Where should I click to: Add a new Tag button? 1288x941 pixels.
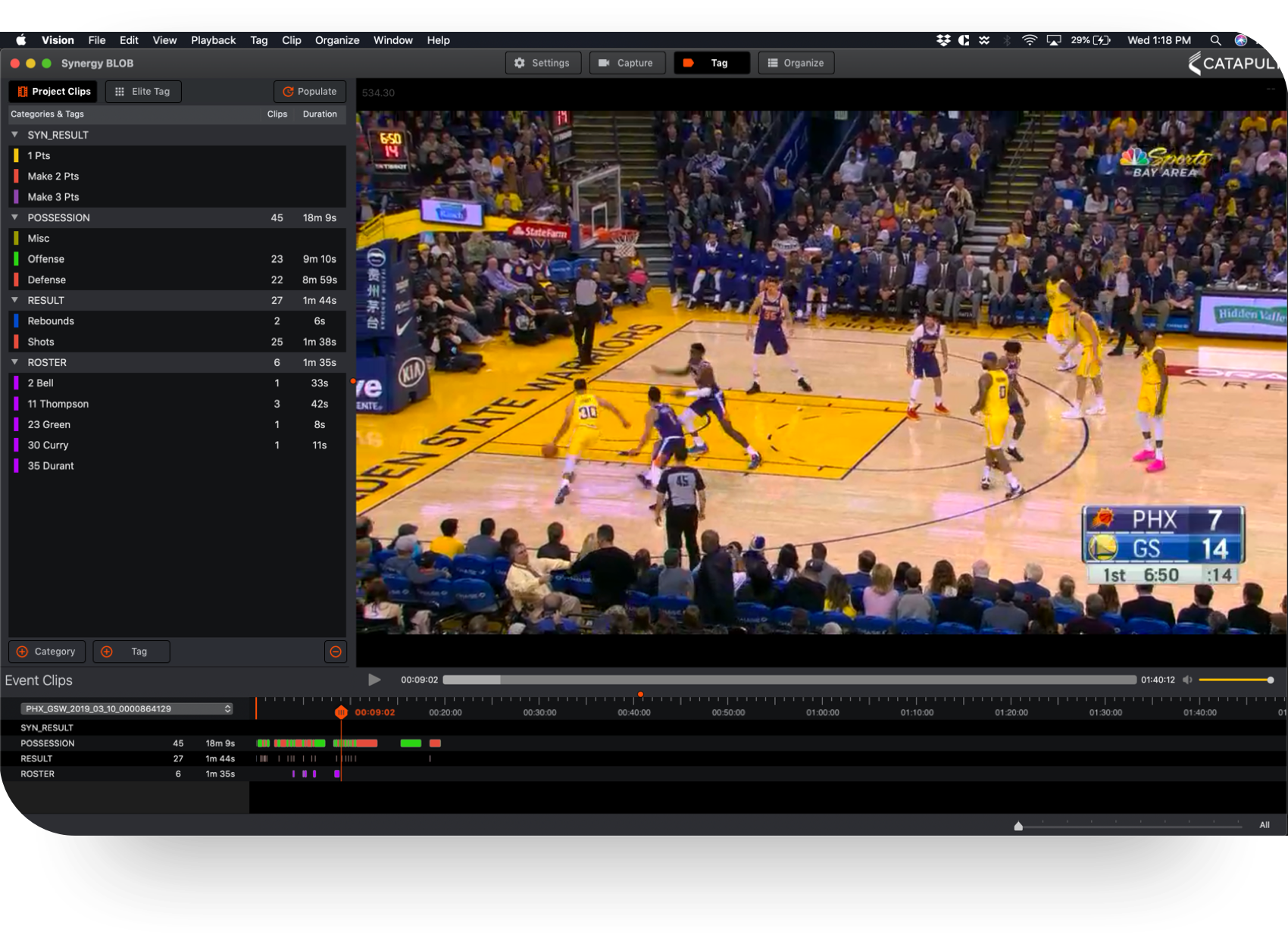coord(131,652)
